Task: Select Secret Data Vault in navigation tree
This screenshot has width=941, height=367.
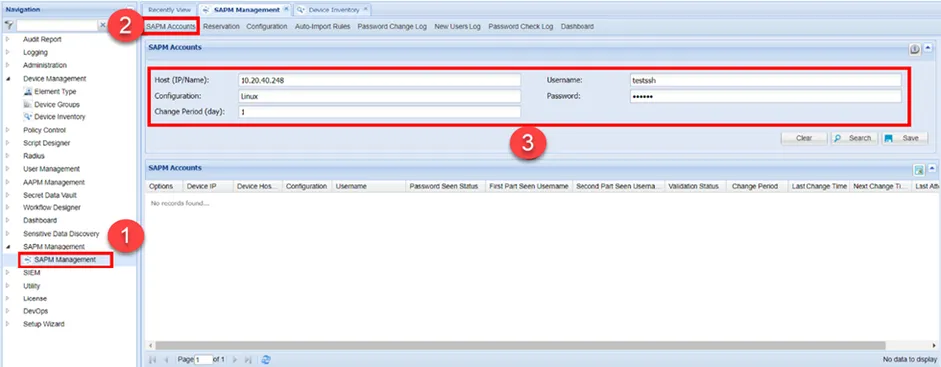Action: point(50,195)
